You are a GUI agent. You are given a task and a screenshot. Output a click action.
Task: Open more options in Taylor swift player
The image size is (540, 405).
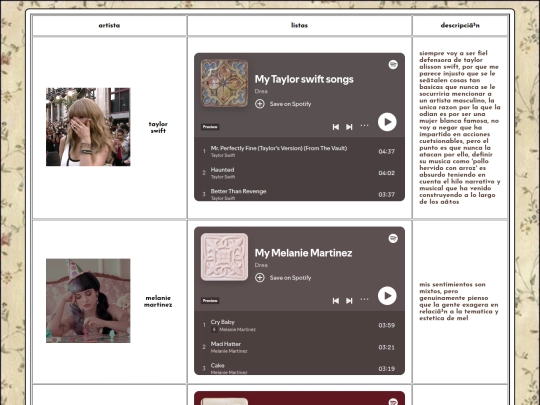click(x=364, y=126)
